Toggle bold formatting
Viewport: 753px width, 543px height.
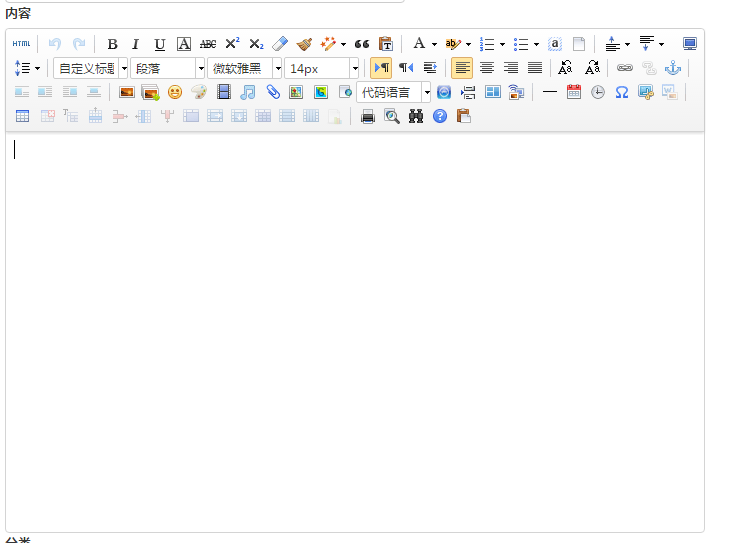[112, 44]
